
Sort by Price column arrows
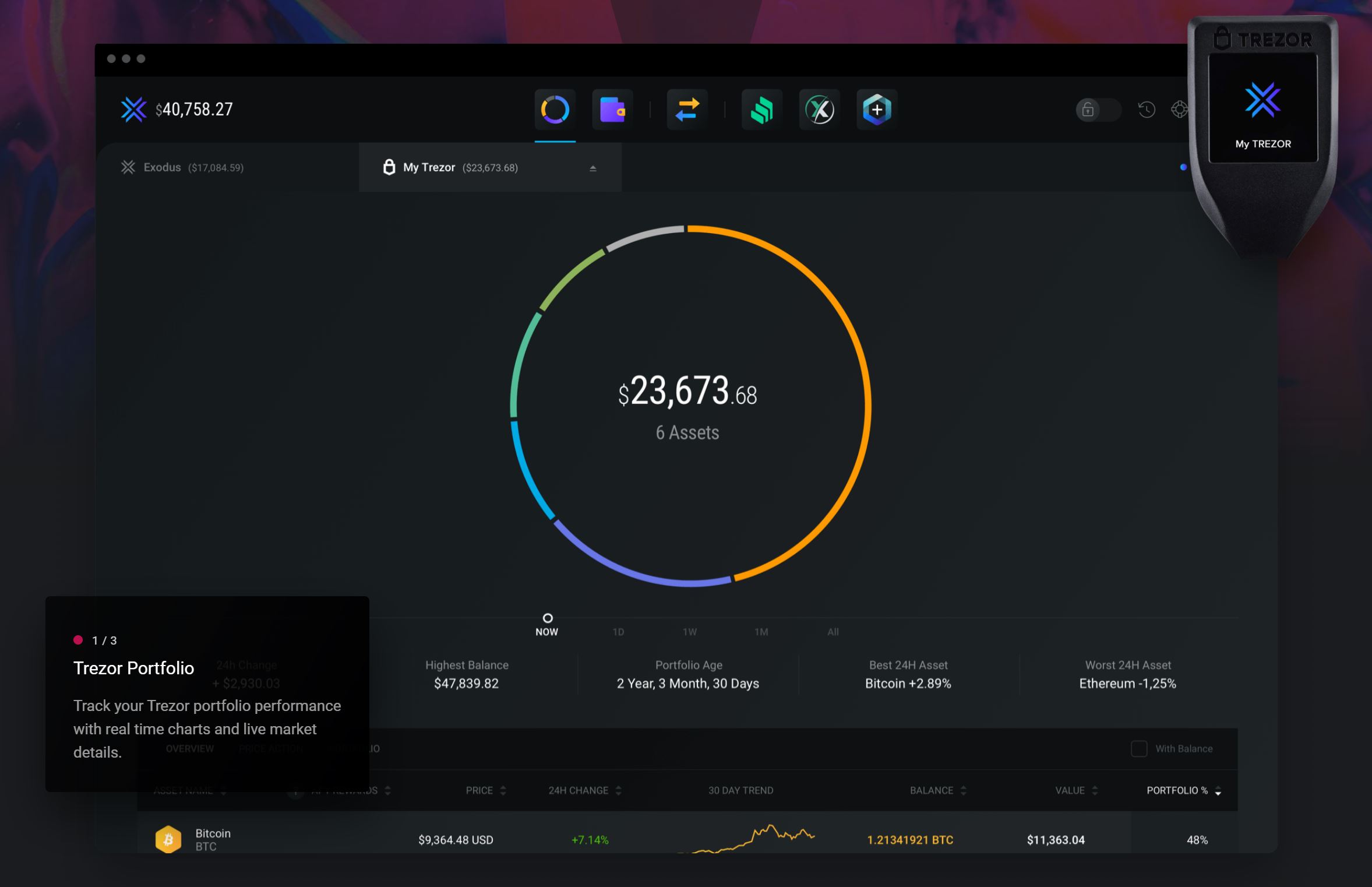point(503,790)
